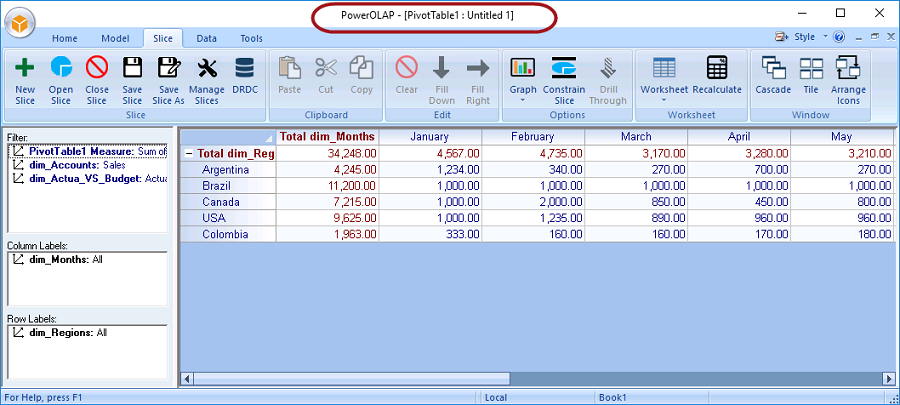The width and height of the screenshot is (900, 405).
Task: Select the April column header
Action: tap(739, 137)
